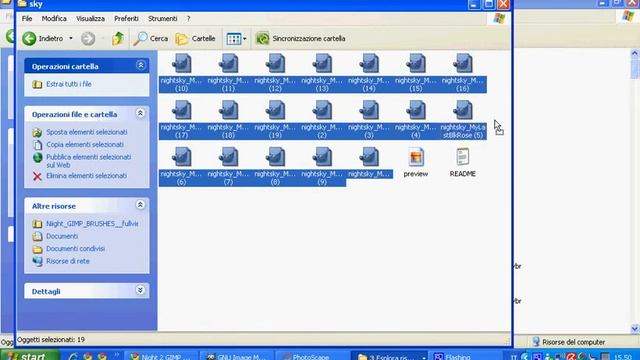Select brush file nightsky_M... (10)
Viewport: 640px width, 360px height.
(181, 73)
